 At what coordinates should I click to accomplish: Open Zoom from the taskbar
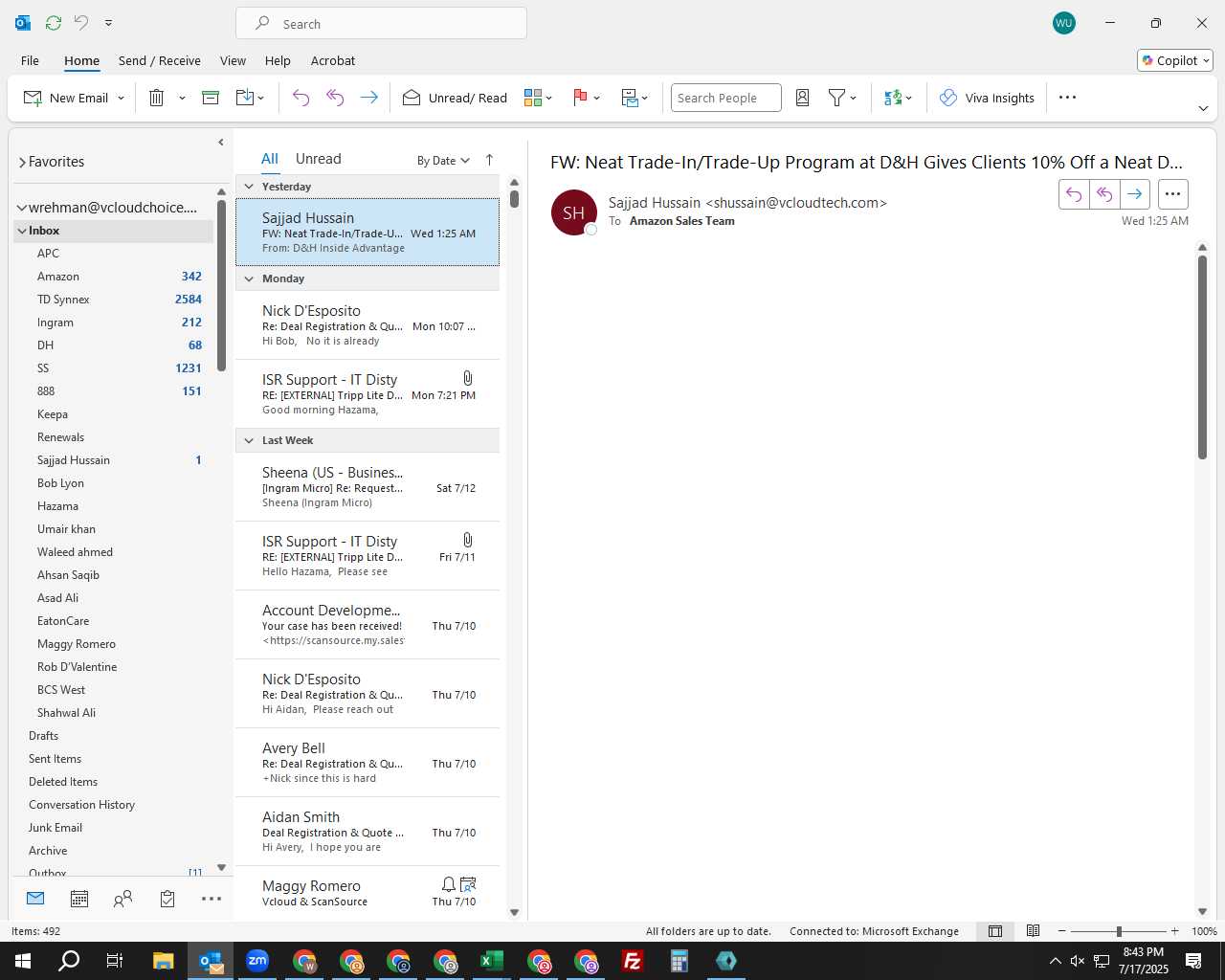(x=257, y=961)
